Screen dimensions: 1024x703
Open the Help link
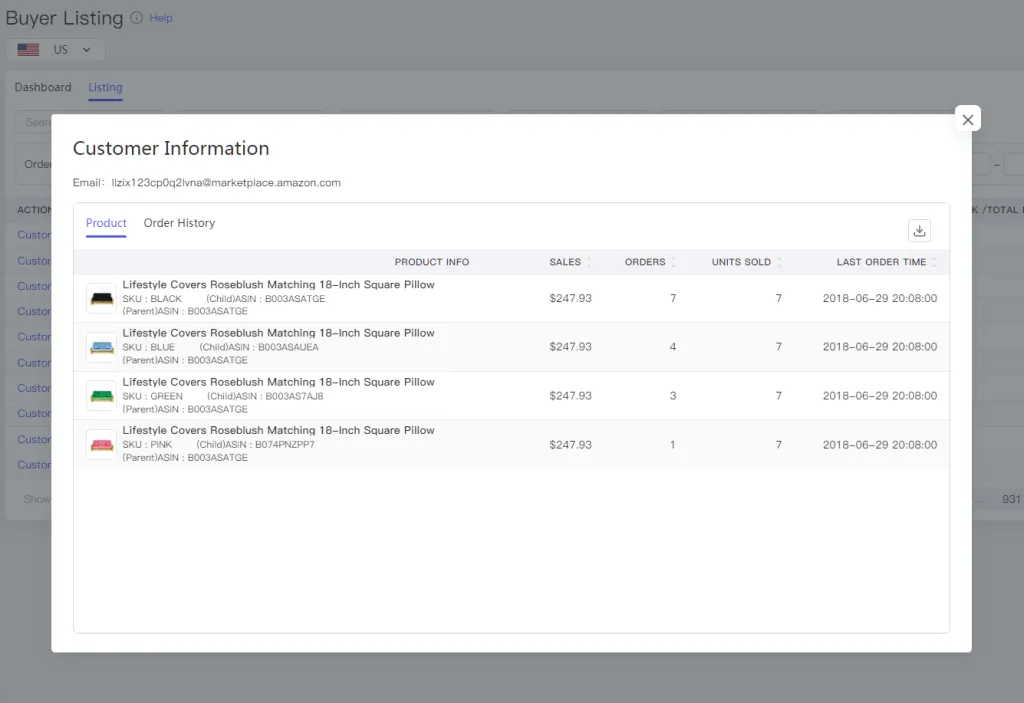tap(163, 17)
